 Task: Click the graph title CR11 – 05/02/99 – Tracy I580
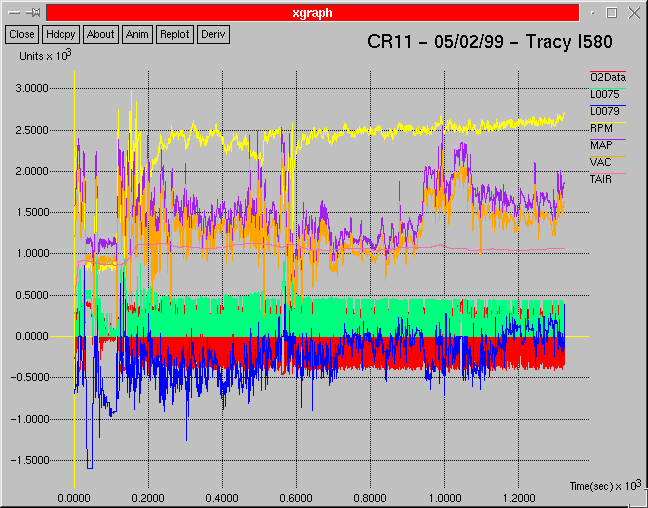tap(490, 42)
